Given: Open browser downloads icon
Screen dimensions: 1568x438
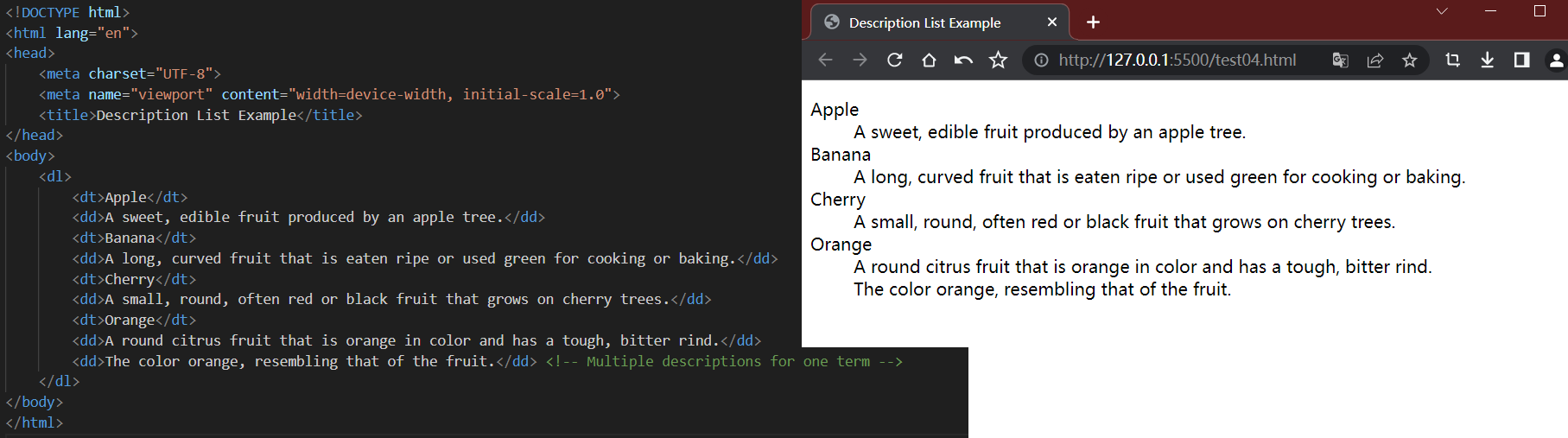Looking at the screenshot, I should (1487, 60).
